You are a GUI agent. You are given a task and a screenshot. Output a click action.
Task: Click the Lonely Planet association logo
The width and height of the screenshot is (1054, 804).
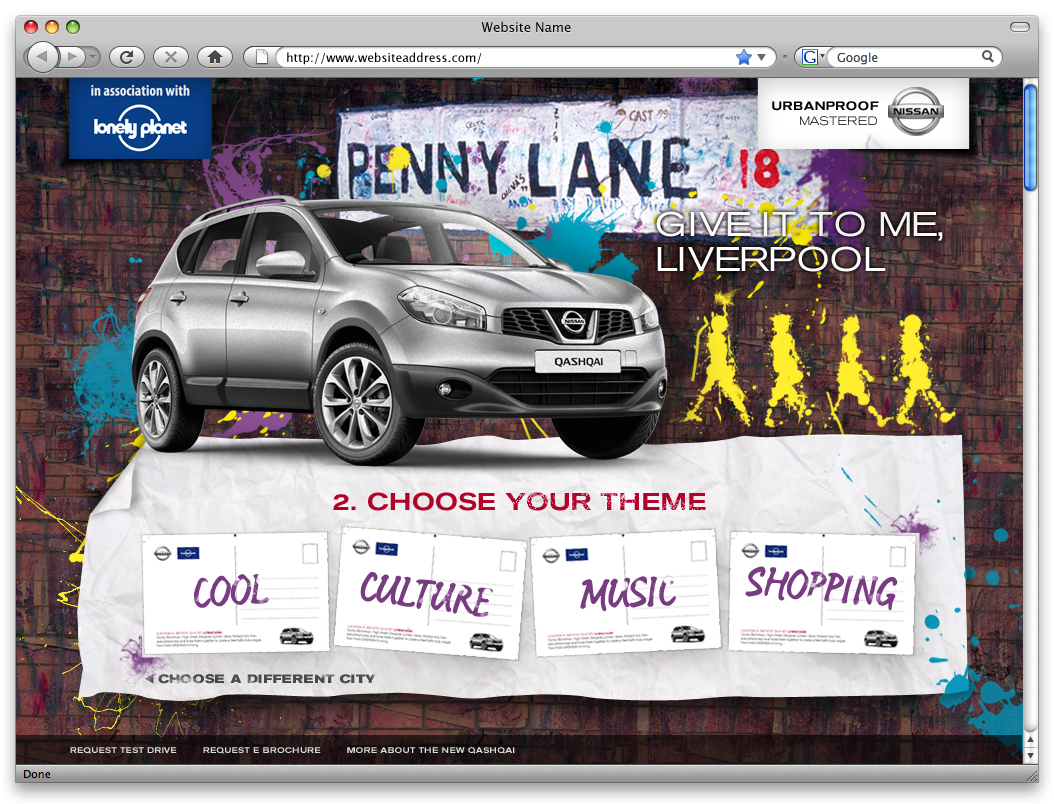tap(140, 118)
